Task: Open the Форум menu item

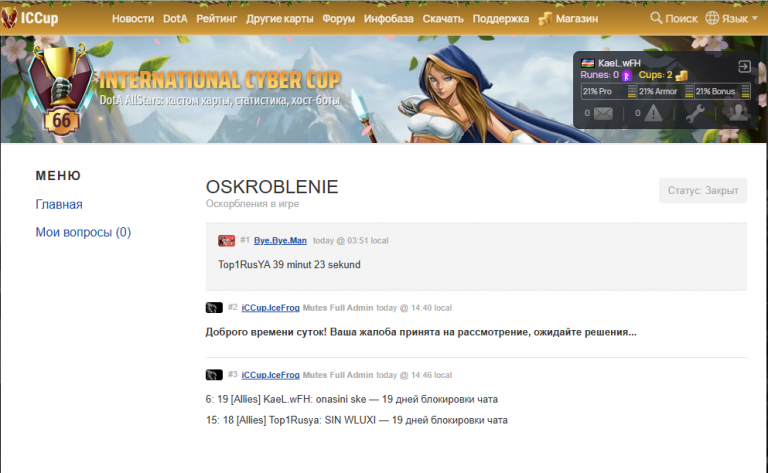Action: coord(338,19)
